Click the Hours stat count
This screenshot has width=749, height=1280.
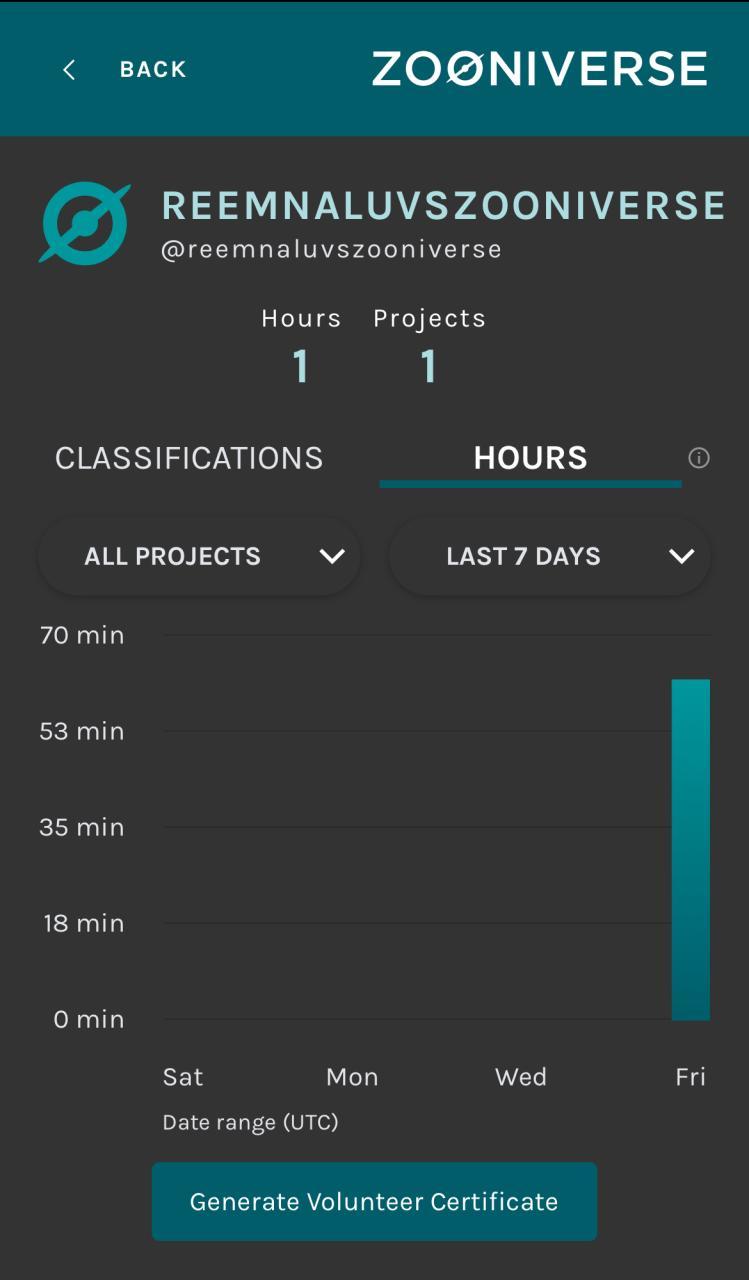click(300, 367)
